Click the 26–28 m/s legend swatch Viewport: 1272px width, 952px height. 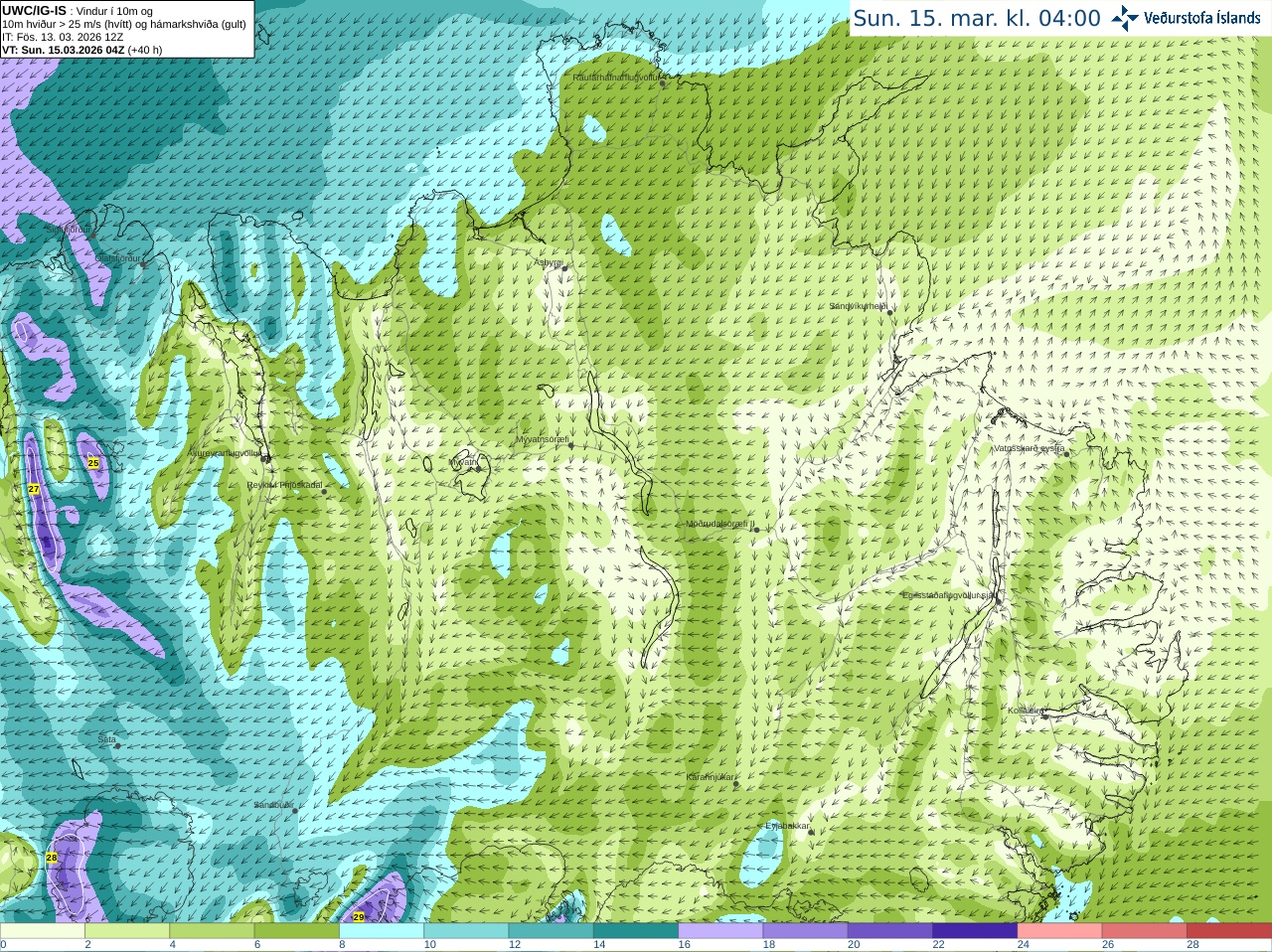pyautogui.click(x=1145, y=931)
